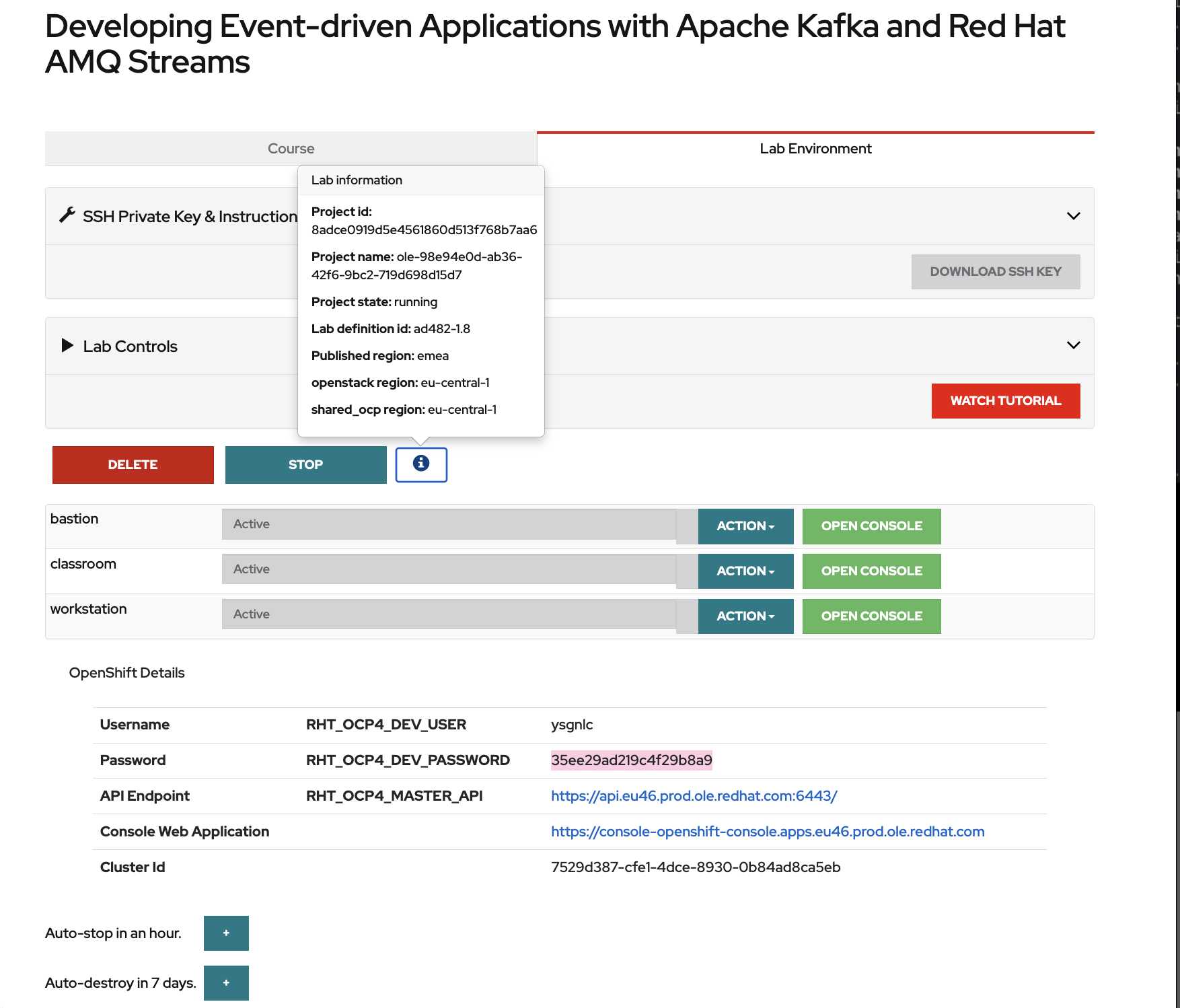Screen dimensions: 1180x1008
Task: Stop the lab with the STOP button
Action: point(305,465)
